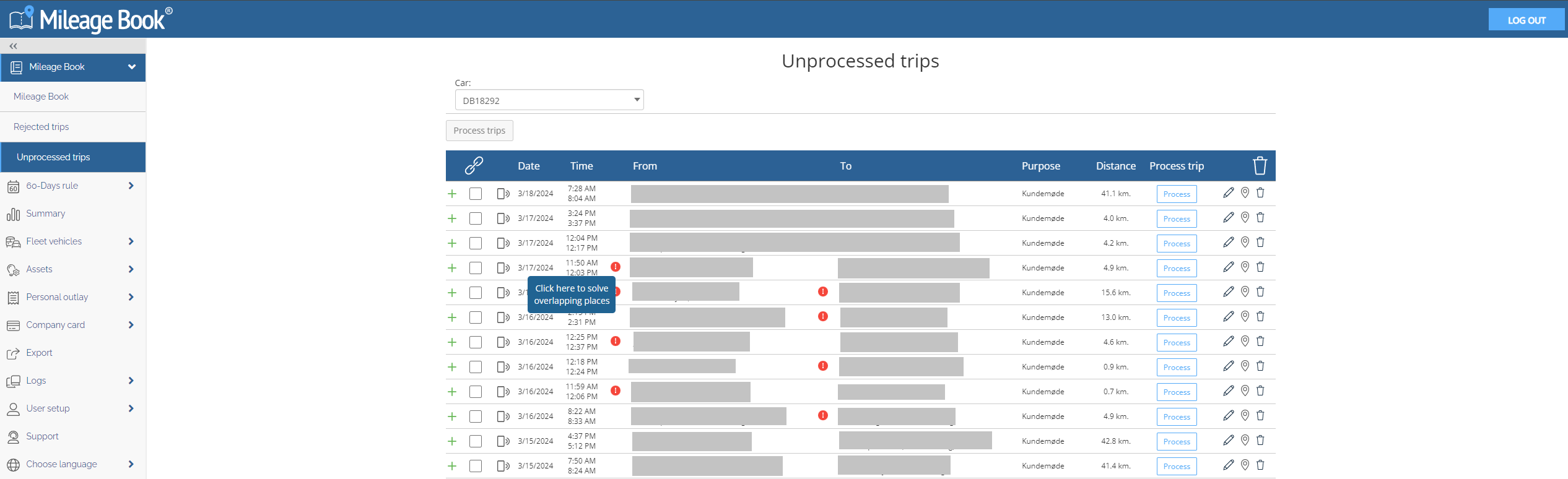Open Rejected trips in the sidebar
Image resolution: width=1568 pixels, height=479 pixels.
click(x=41, y=127)
